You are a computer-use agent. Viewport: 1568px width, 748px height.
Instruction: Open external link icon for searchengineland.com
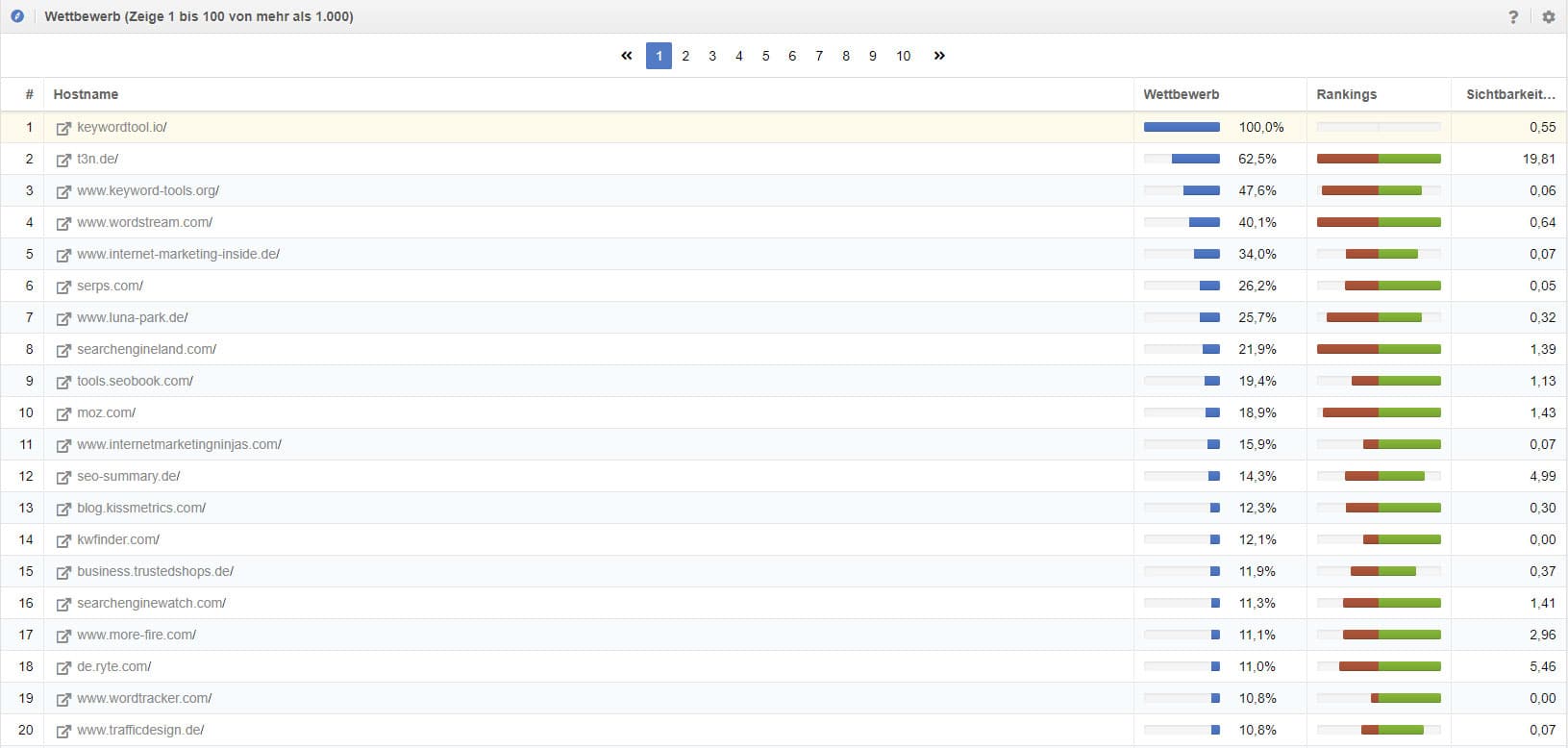coord(63,350)
